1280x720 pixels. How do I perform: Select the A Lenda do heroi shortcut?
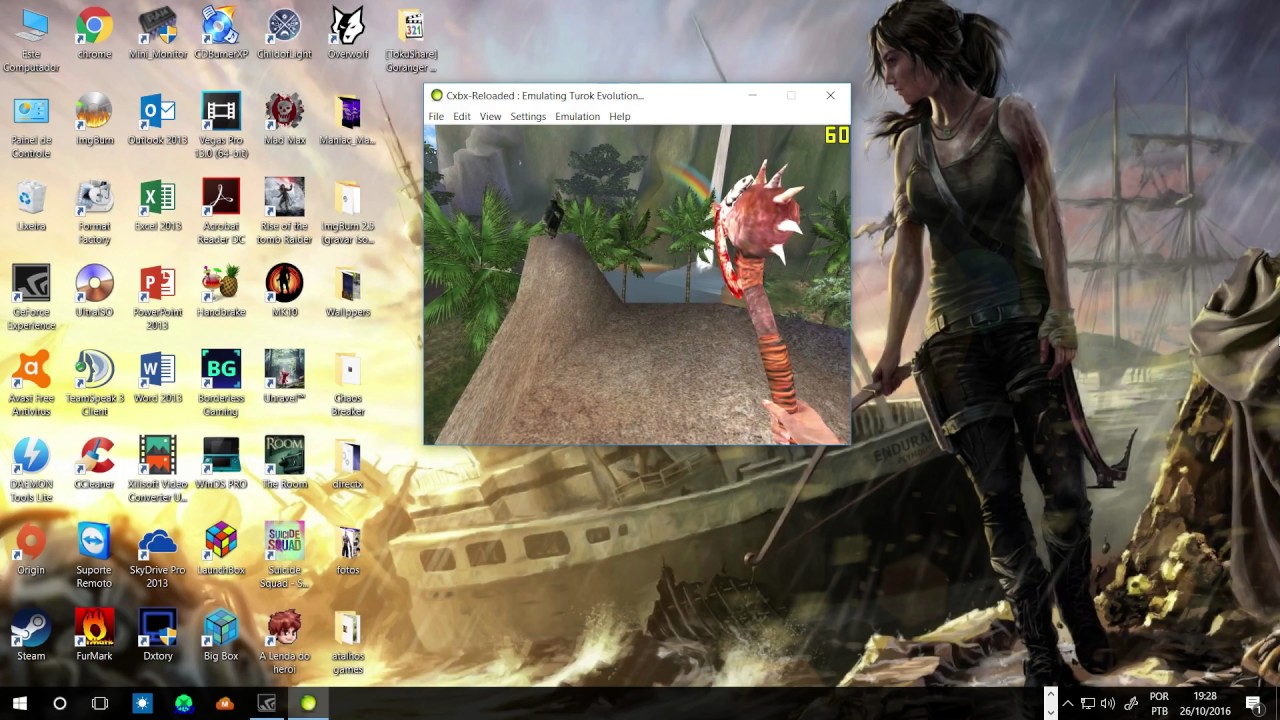[285, 642]
